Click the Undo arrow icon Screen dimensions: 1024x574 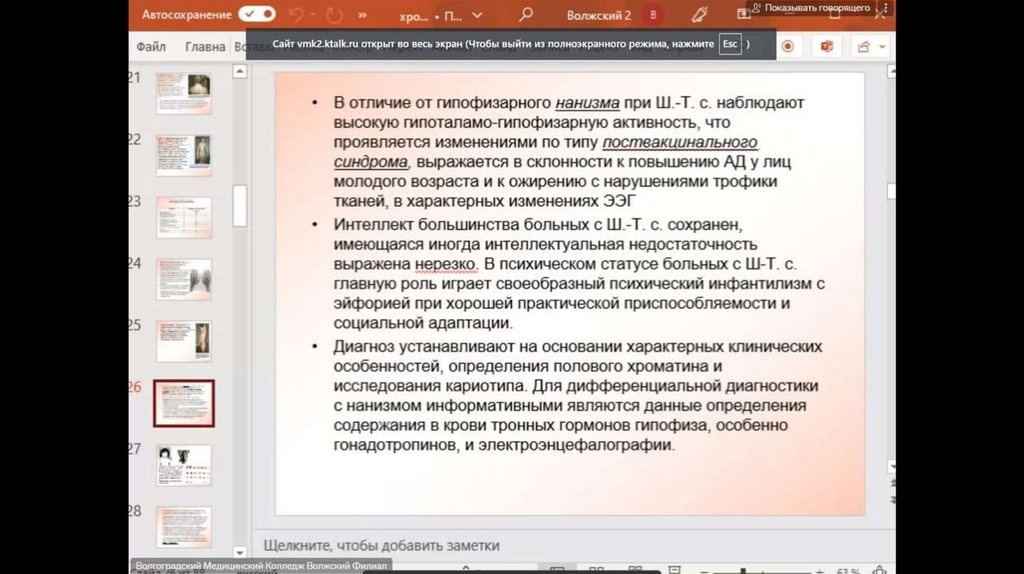pyautogui.click(x=296, y=15)
